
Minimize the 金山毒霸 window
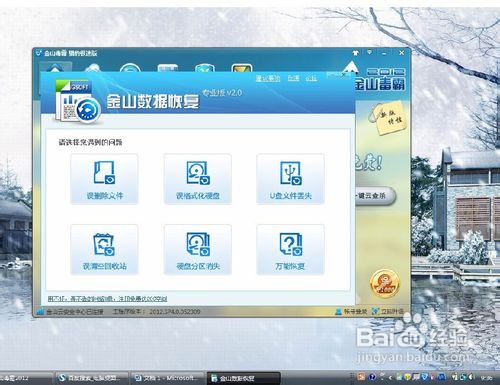(384, 53)
